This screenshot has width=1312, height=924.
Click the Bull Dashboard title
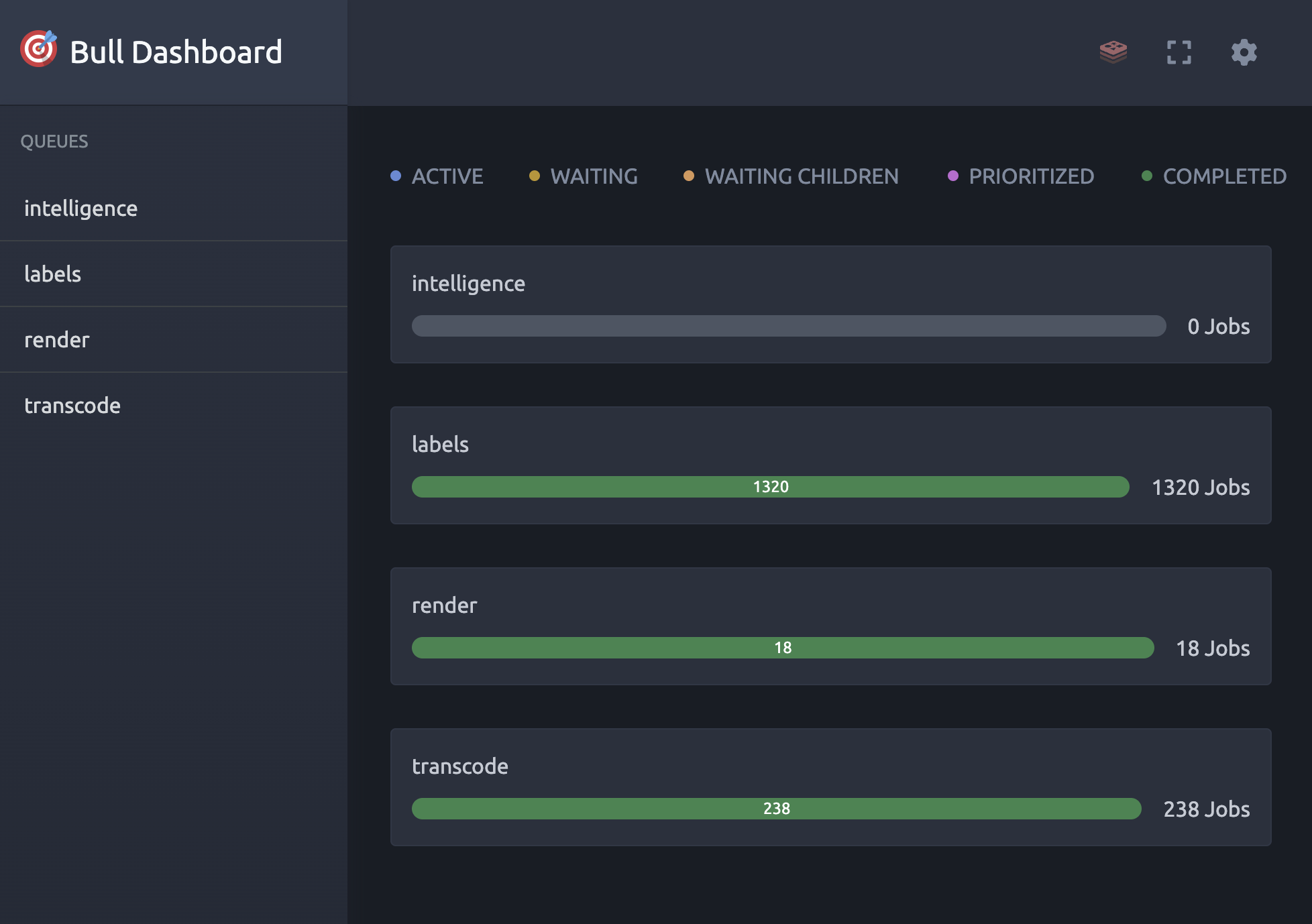pyautogui.click(x=176, y=52)
